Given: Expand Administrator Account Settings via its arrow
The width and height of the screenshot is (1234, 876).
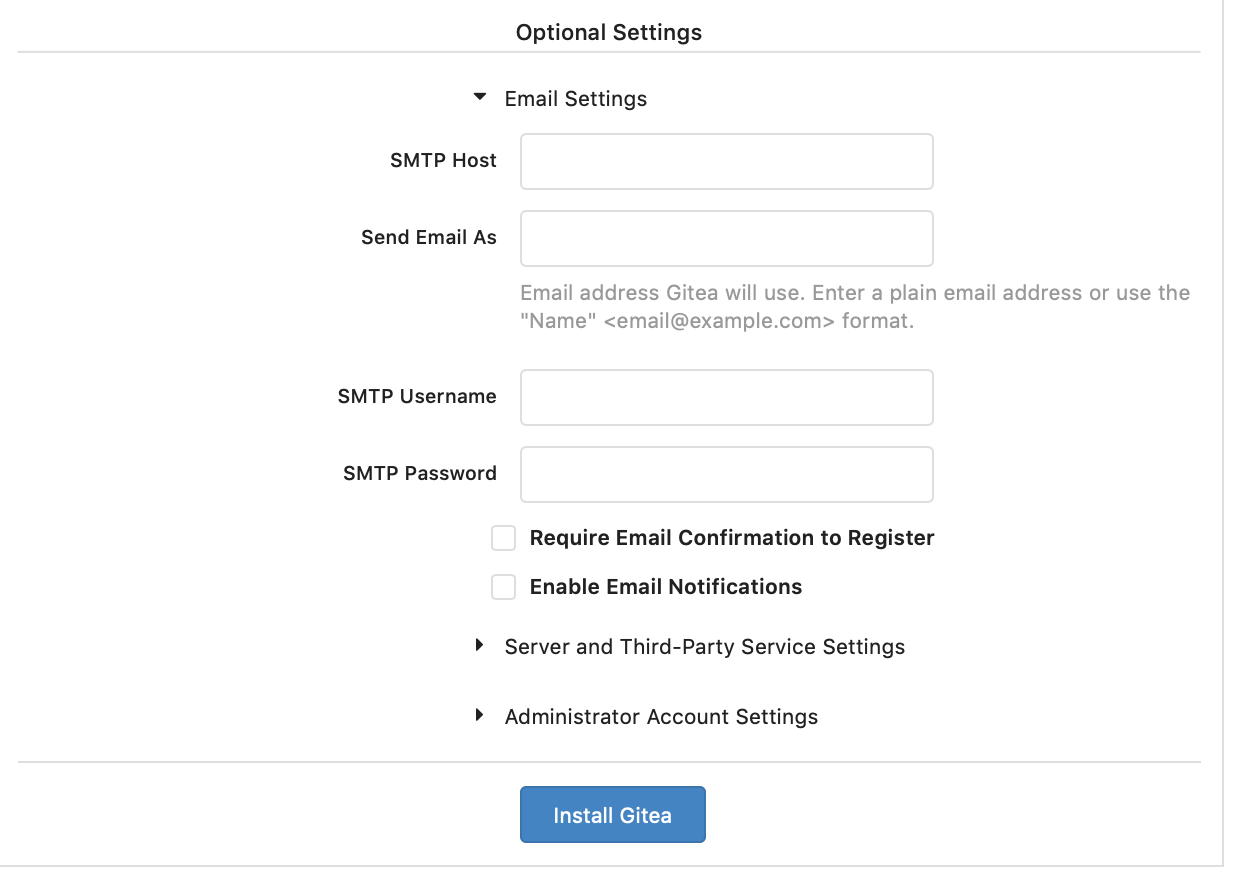Looking at the screenshot, I should (x=480, y=716).
